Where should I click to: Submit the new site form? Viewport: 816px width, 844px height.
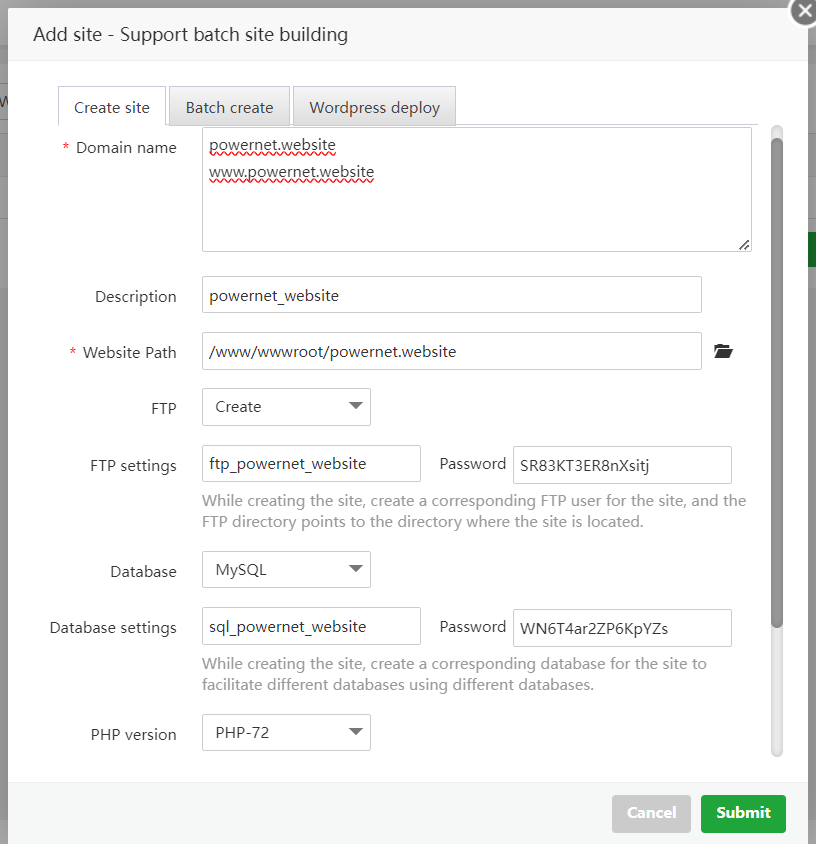pos(743,813)
